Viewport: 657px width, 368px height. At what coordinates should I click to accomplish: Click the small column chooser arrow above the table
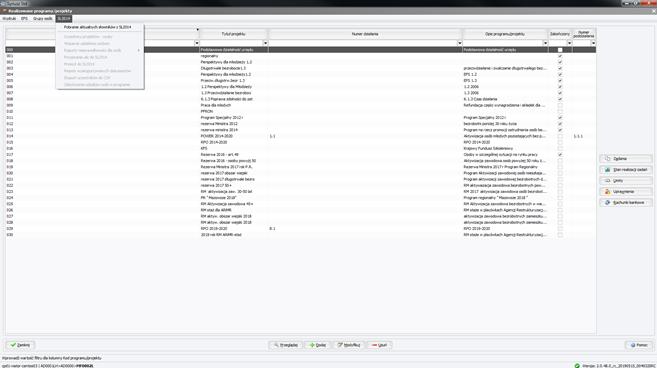197,30
